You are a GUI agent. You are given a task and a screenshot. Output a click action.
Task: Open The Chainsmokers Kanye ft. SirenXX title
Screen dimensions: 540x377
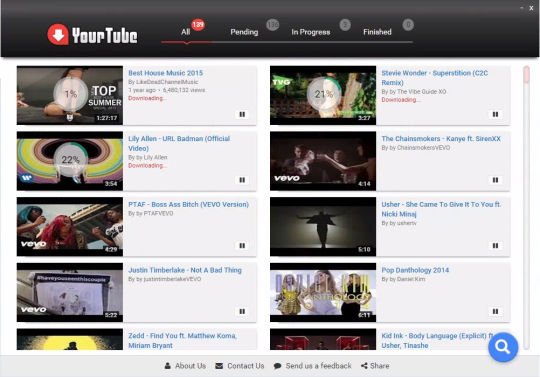(441, 139)
